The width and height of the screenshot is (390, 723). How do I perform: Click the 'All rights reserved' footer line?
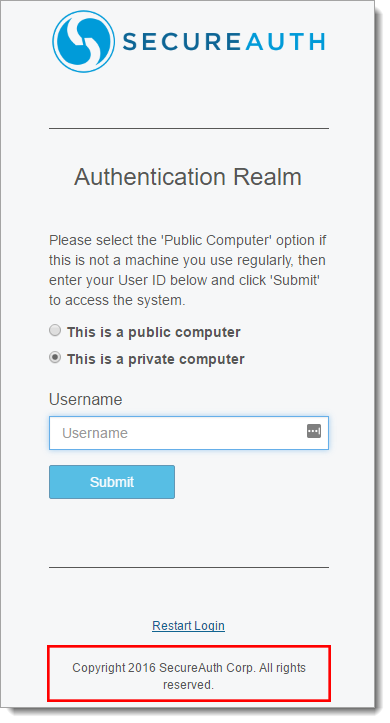click(189, 676)
